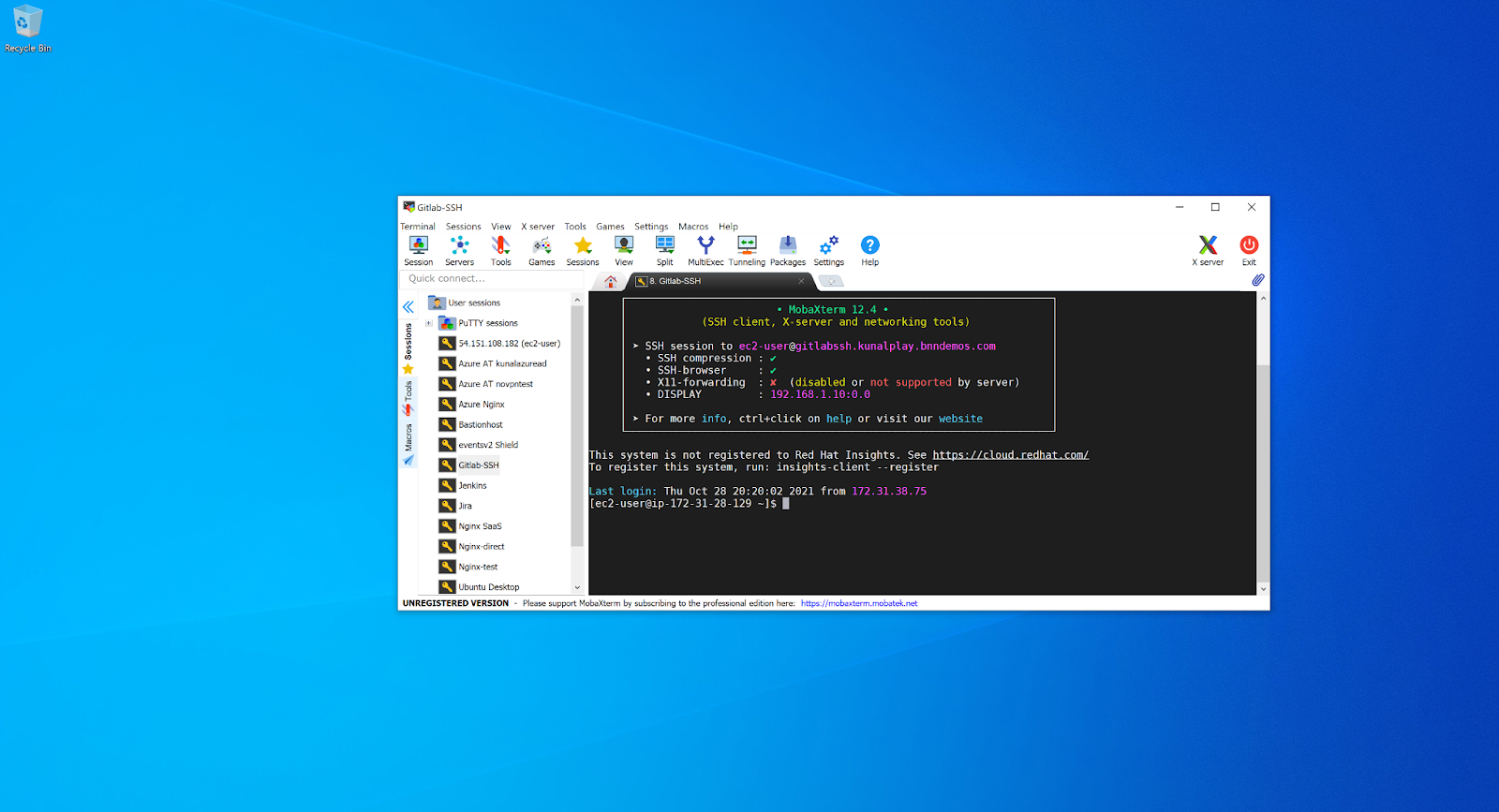Click the View toolbar icon
This screenshot has height=812, width=1499.
click(624, 250)
